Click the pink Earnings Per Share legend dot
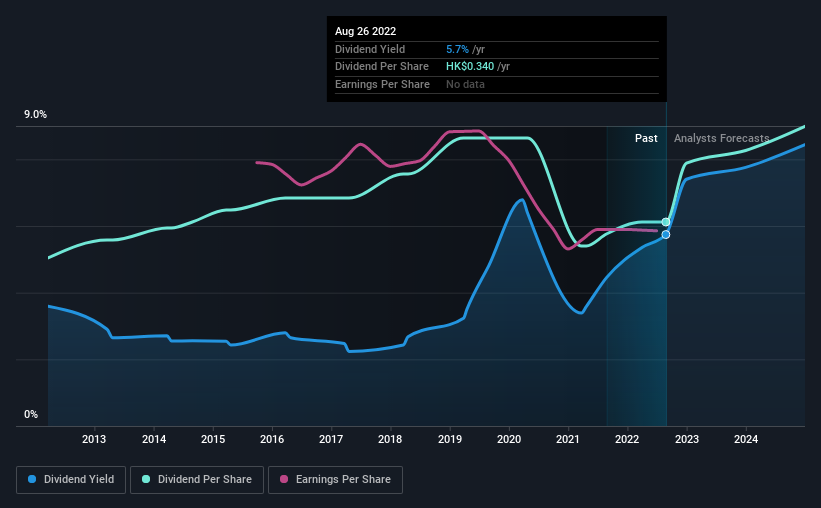The height and width of the screenshot is (508, 821). pos(284,479)
